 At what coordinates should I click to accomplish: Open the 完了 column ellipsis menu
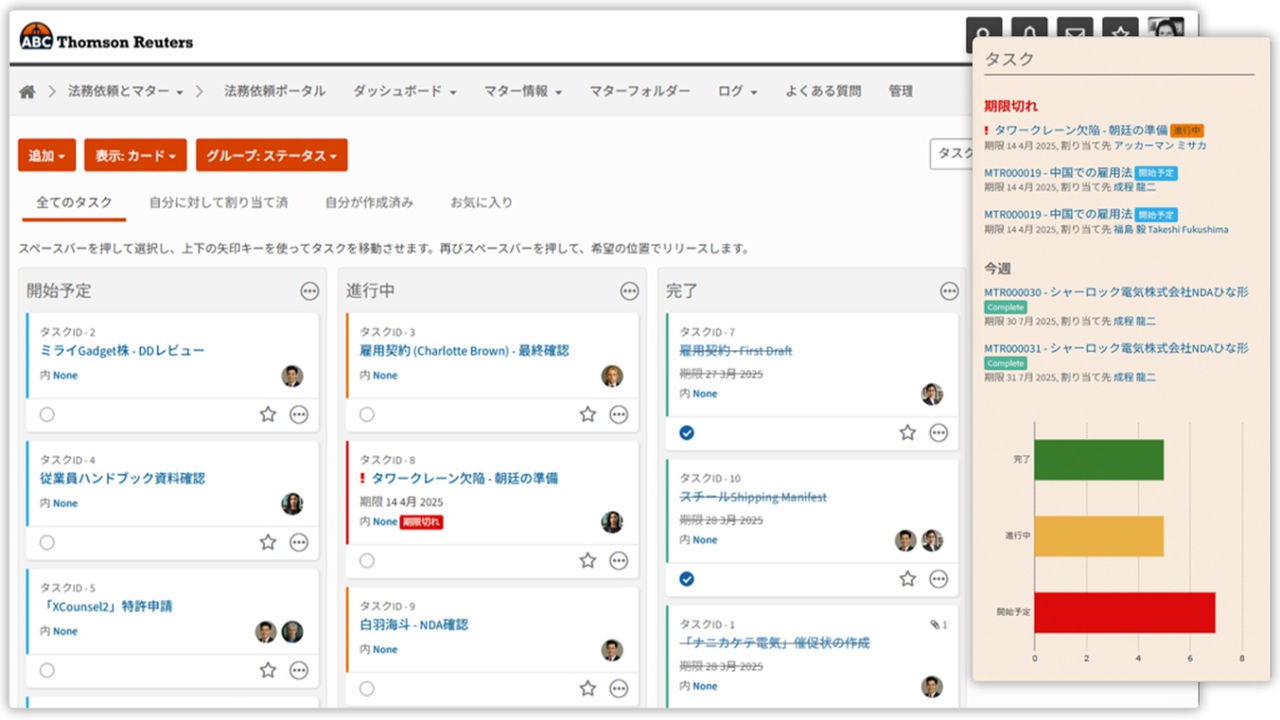pyautogui.click(x=948, y=291)
